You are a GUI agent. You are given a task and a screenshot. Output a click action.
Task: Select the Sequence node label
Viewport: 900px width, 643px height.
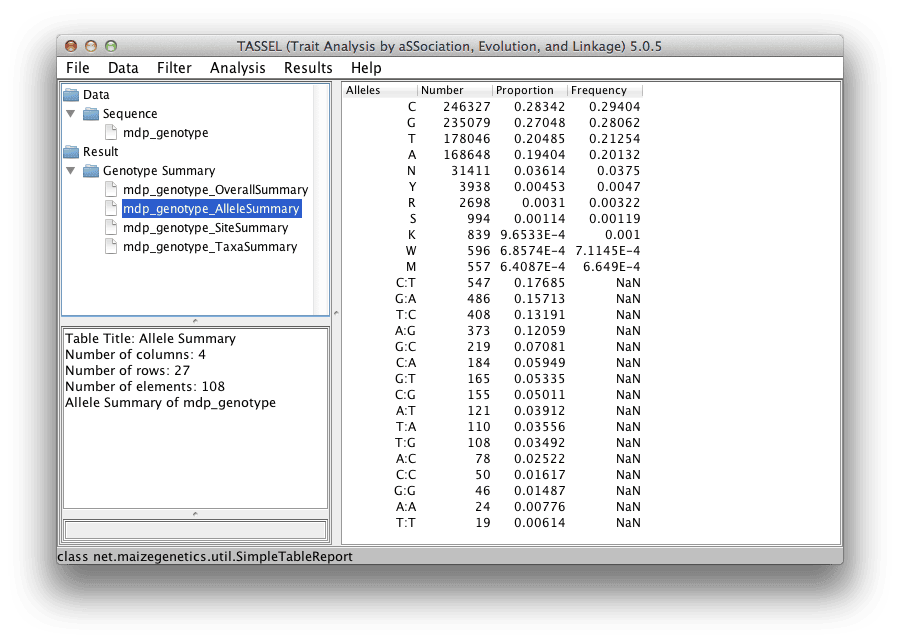click(x=130, y=114)
